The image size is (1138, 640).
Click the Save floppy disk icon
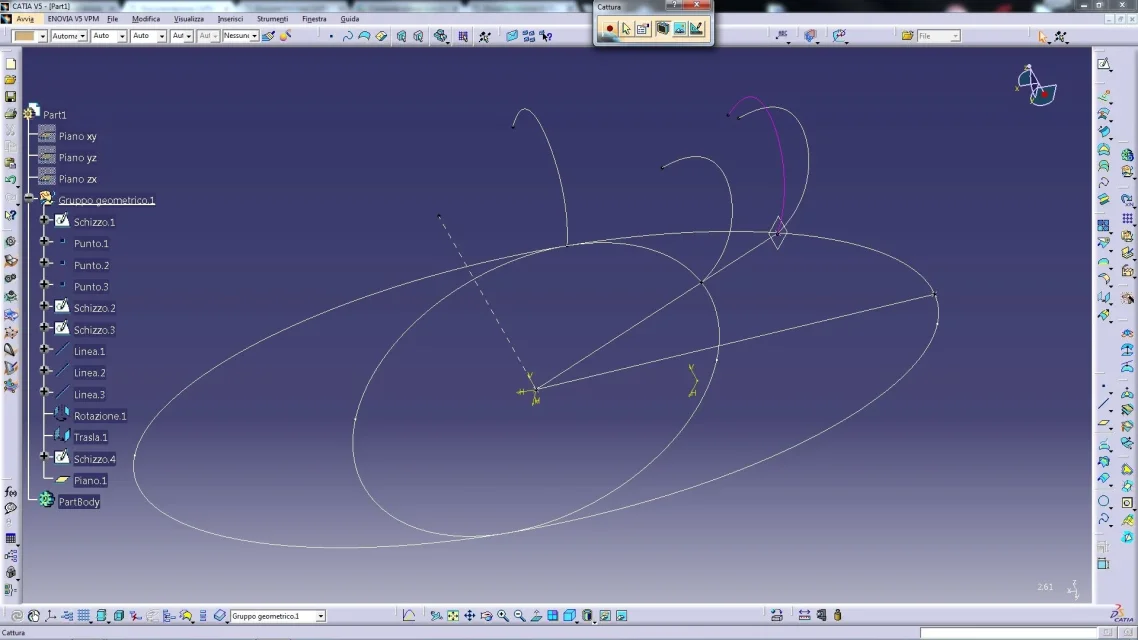[x=11, y=97]
